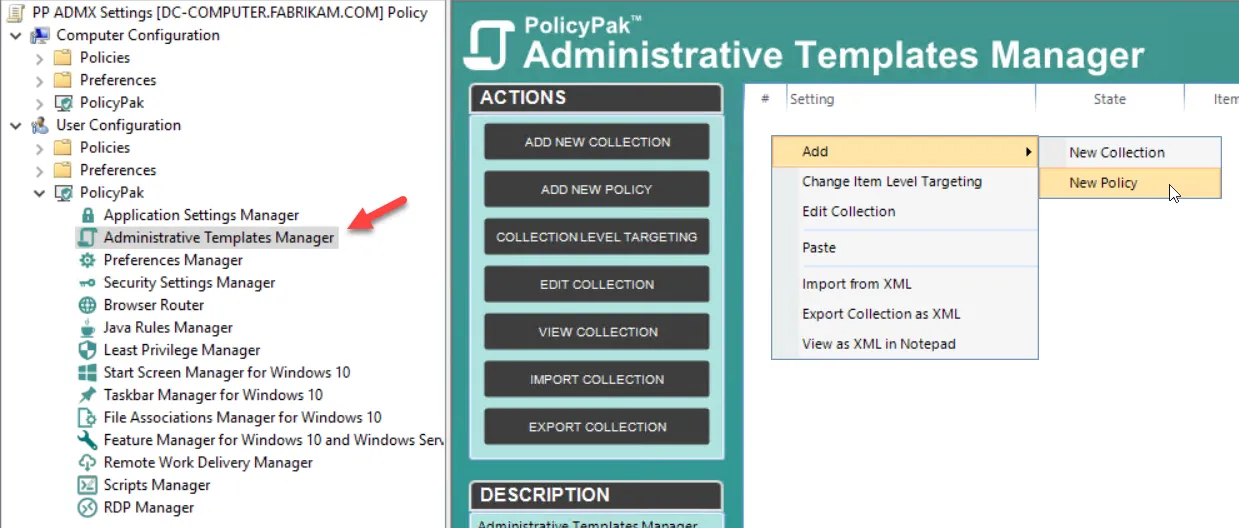1239x528 pixels.
Task: Click the COLLECTION LEVEL TARGETING button
Action: tap(597, 237)
